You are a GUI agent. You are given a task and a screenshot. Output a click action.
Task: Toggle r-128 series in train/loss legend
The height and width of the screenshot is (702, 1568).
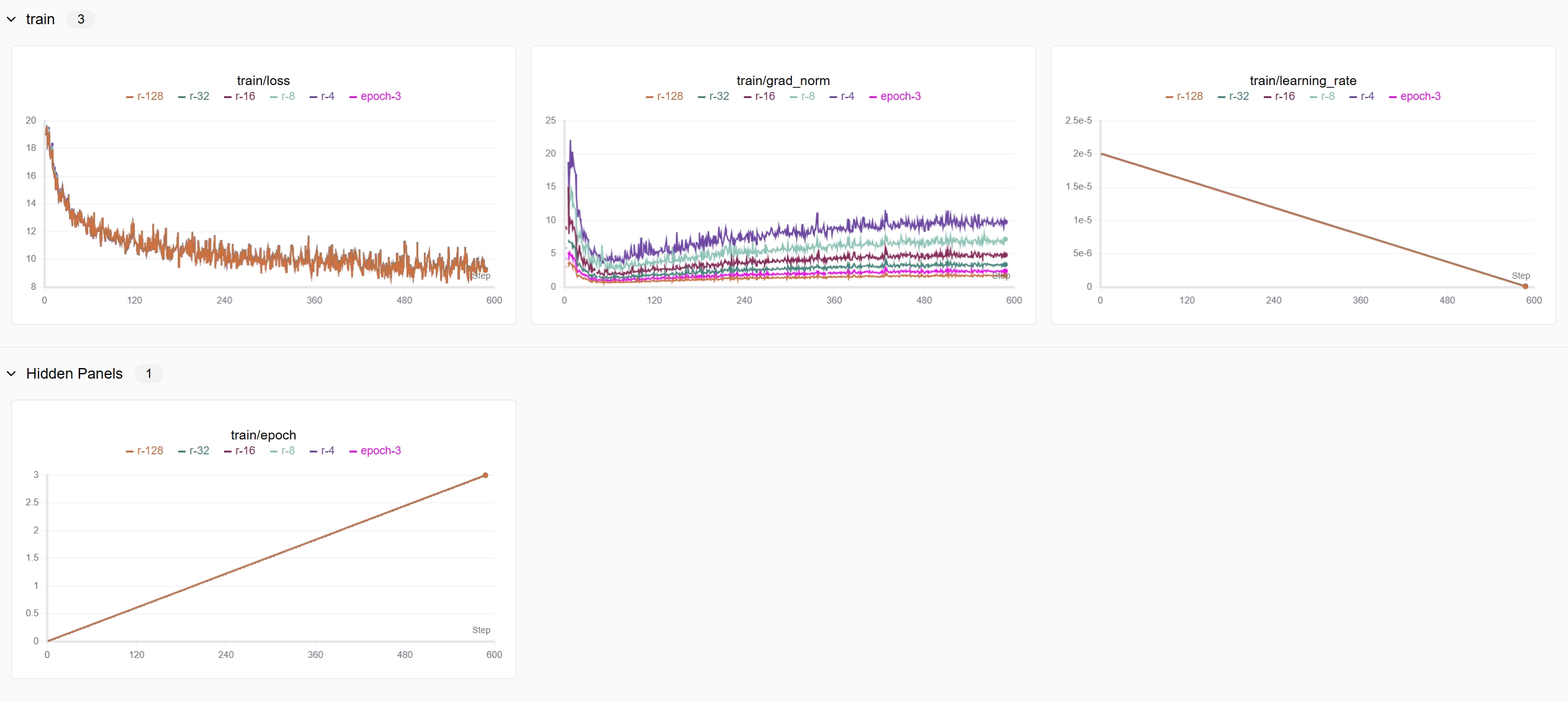click(x=150, y=96)
